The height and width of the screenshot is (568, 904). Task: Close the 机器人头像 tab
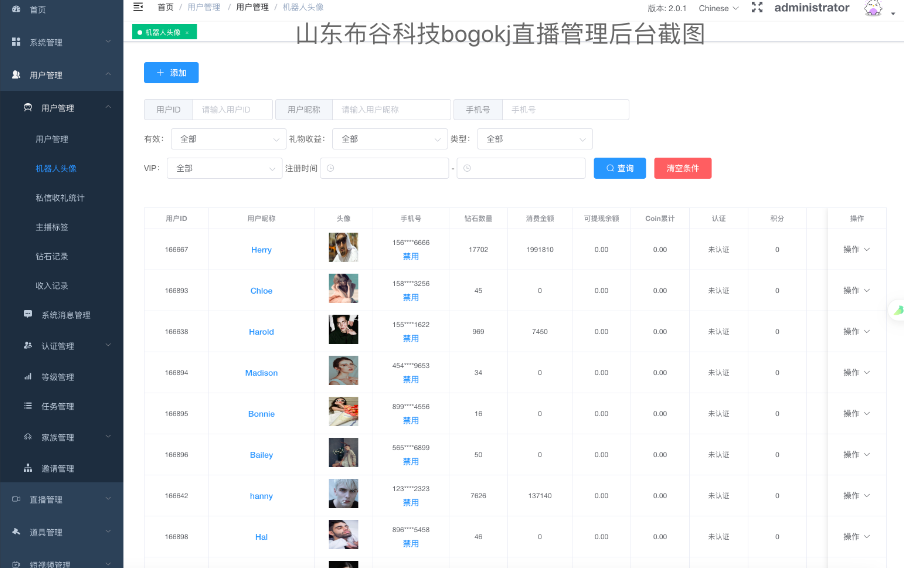coord(187,33)
